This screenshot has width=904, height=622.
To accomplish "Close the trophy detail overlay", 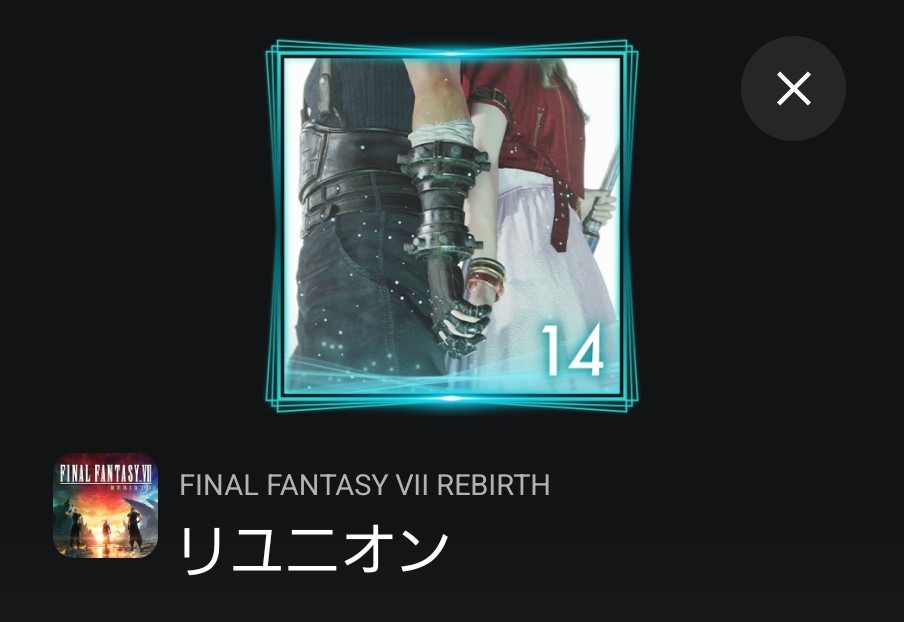I will coord(793,88).
